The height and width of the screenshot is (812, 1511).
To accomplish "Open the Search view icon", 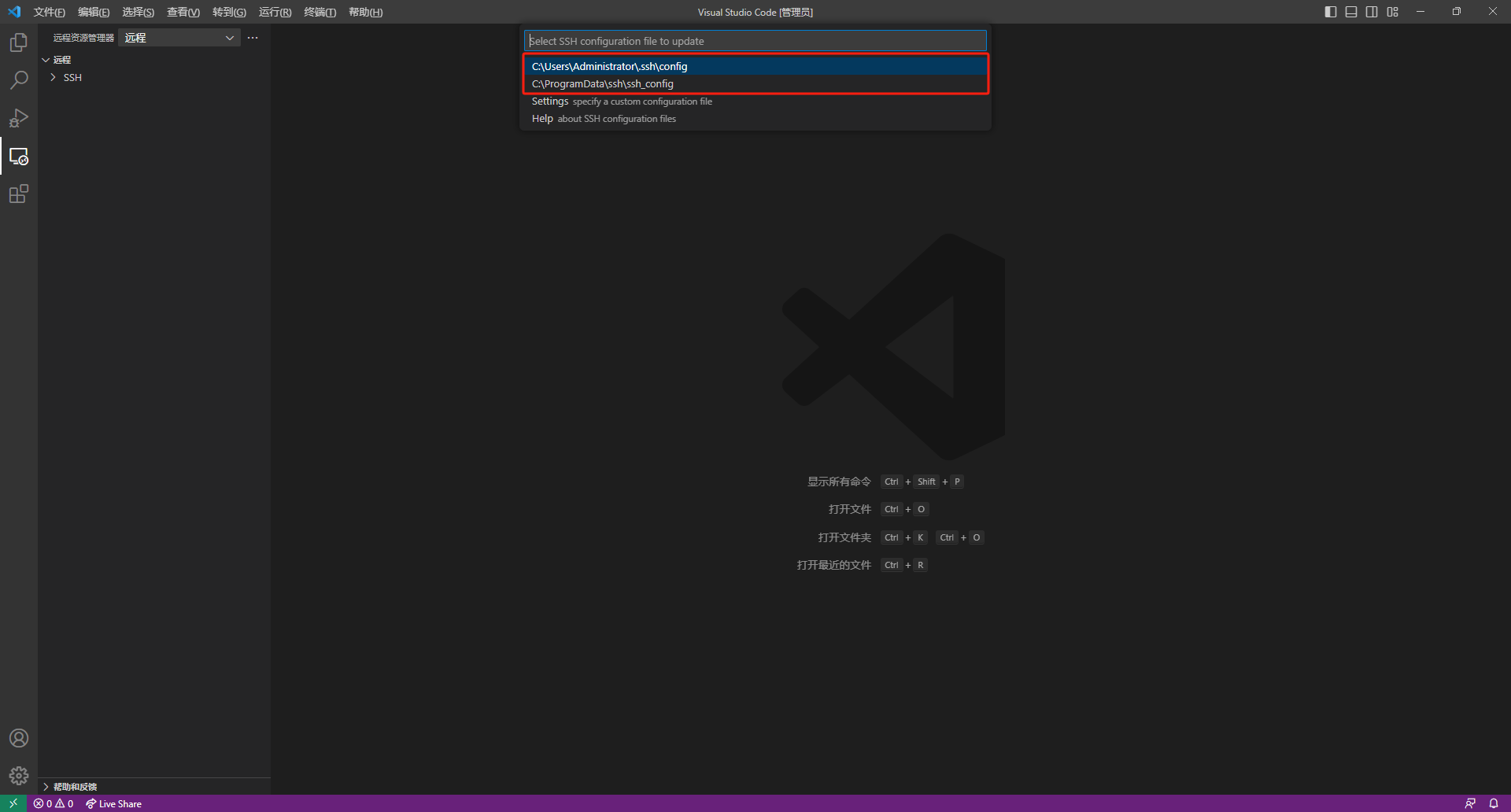I will [19, 80].
